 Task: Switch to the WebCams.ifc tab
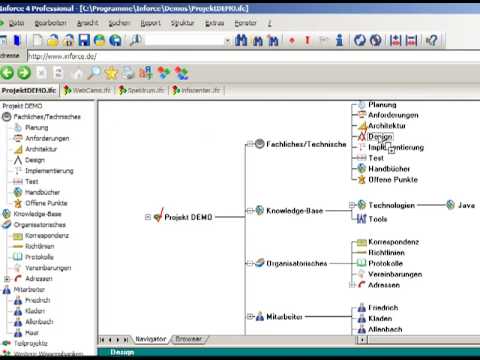87,90
